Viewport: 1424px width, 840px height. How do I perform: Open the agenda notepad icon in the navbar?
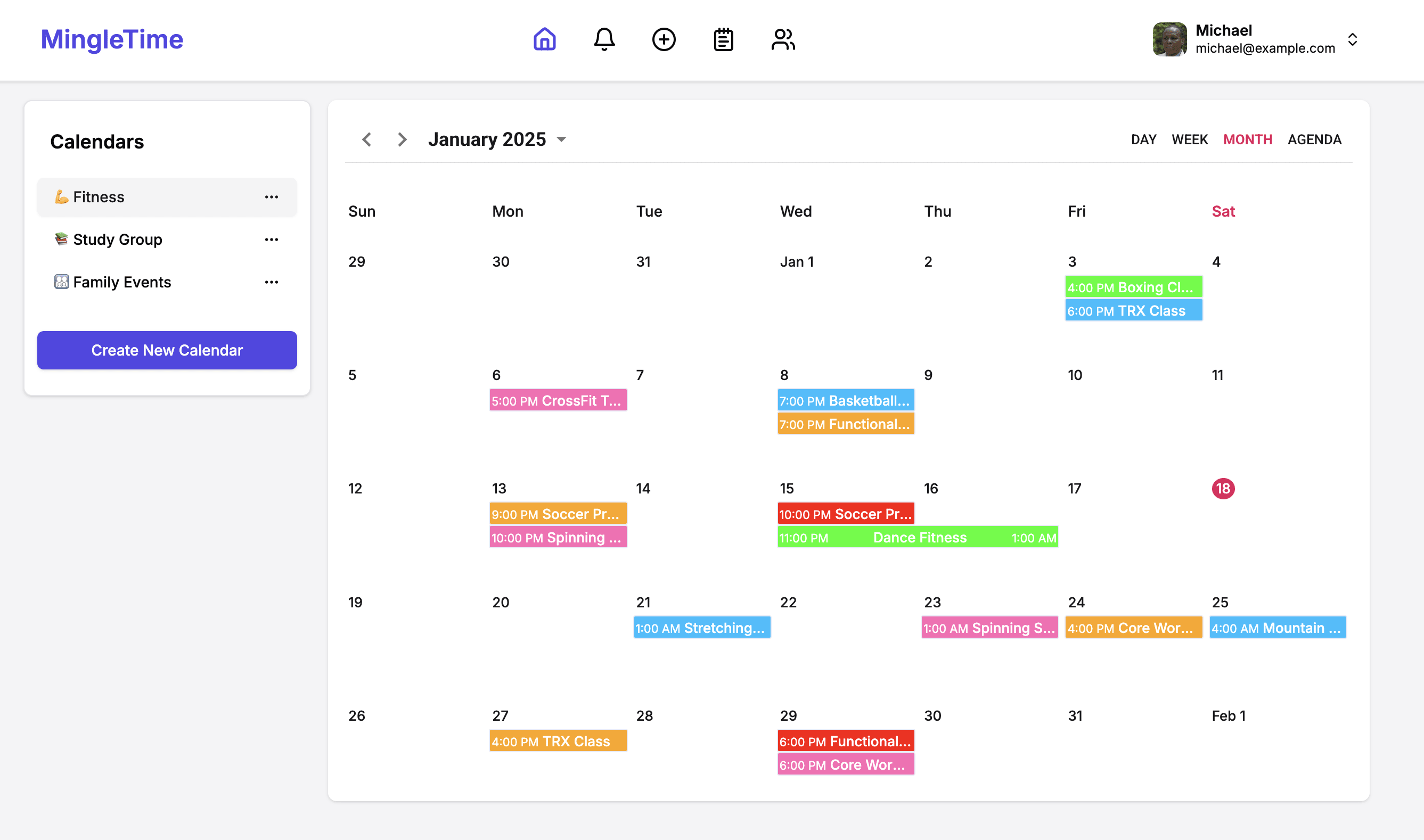(x=724, y=39)
